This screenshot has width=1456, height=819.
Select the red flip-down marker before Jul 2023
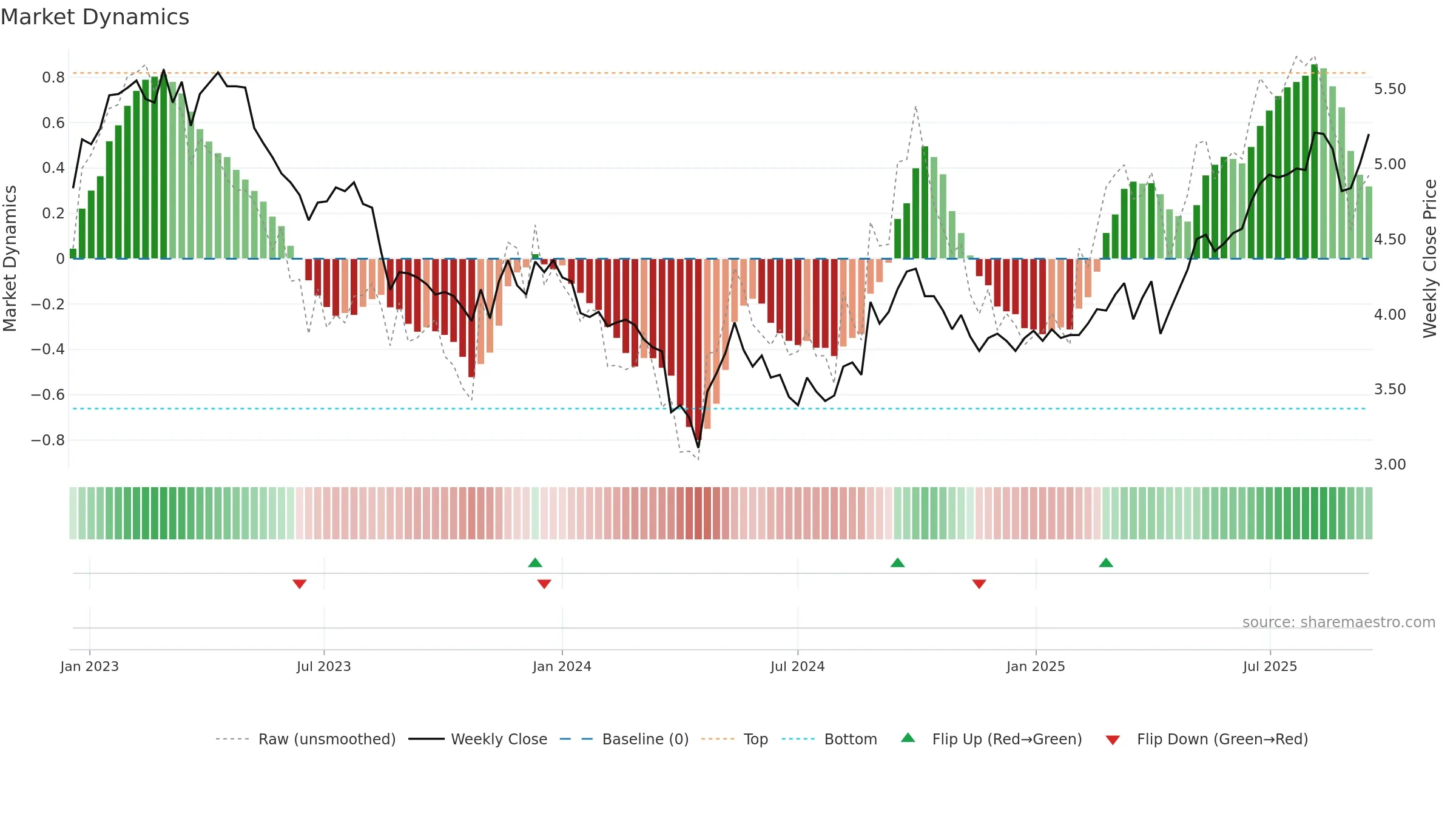tap(300, 584)
